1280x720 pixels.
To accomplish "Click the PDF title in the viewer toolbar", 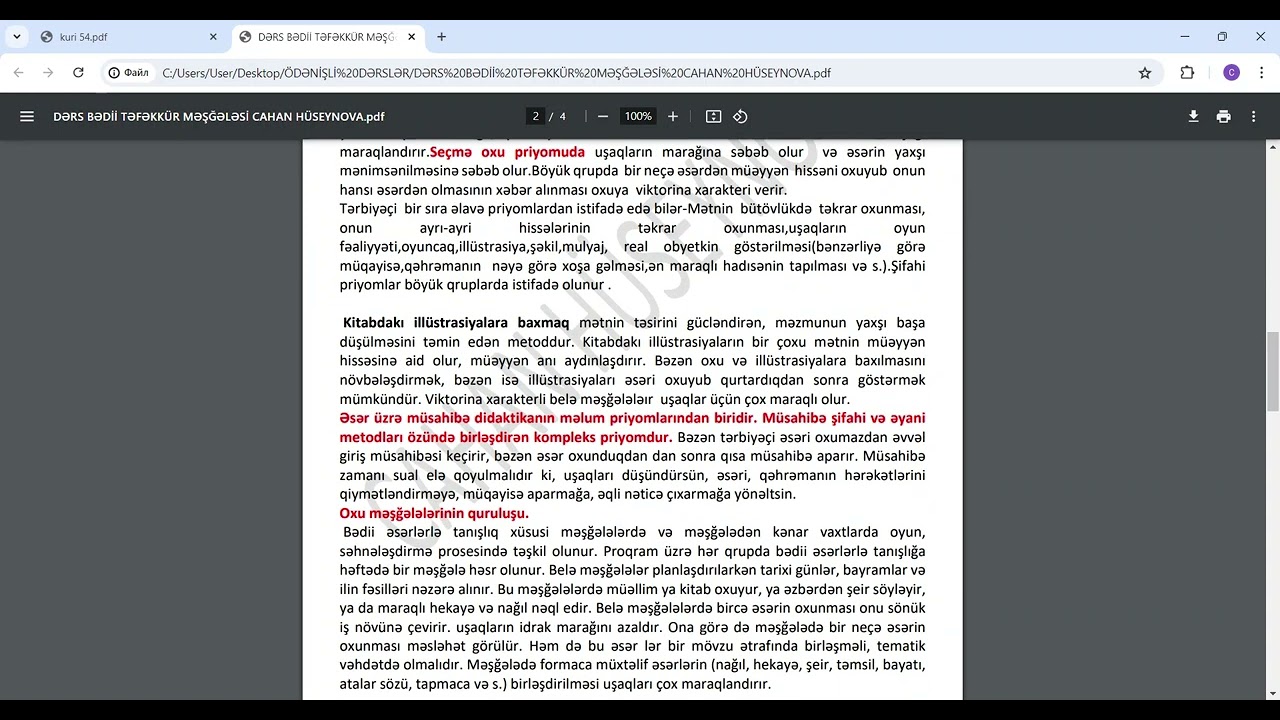I will 219,116.
